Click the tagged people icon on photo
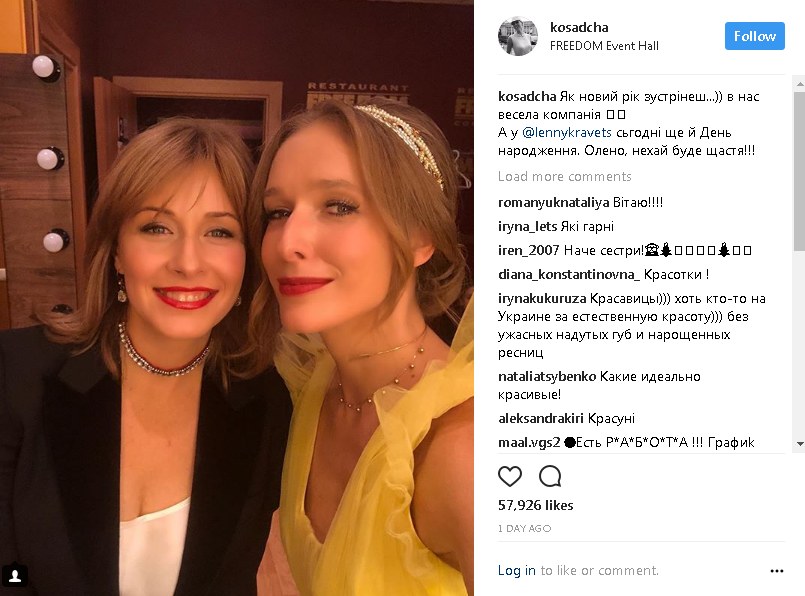The height and width of the screenshot is (596, 805). tap(15, 575)
